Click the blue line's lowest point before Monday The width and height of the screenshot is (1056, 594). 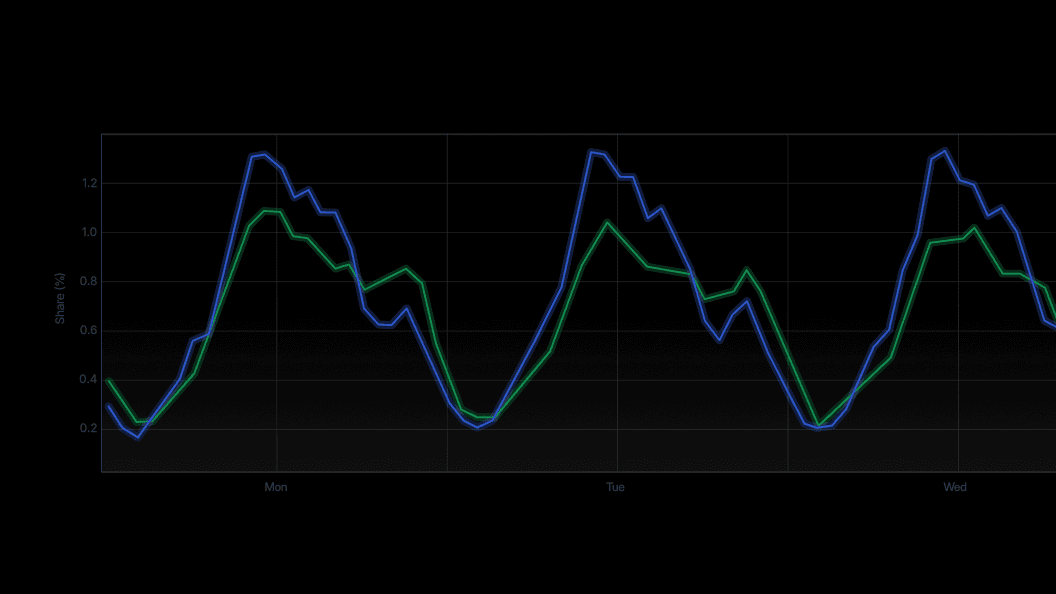click(138, 437)
